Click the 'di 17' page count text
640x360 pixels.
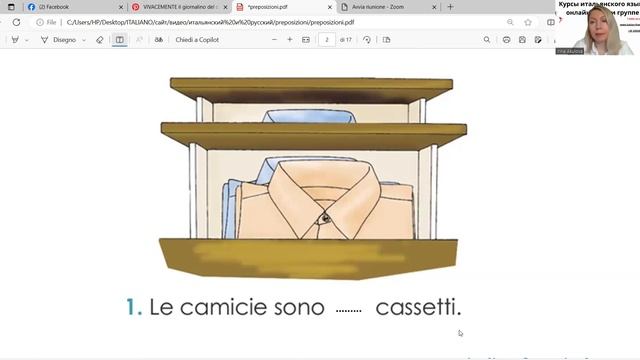pyautogui.click(x=345, y=40)
